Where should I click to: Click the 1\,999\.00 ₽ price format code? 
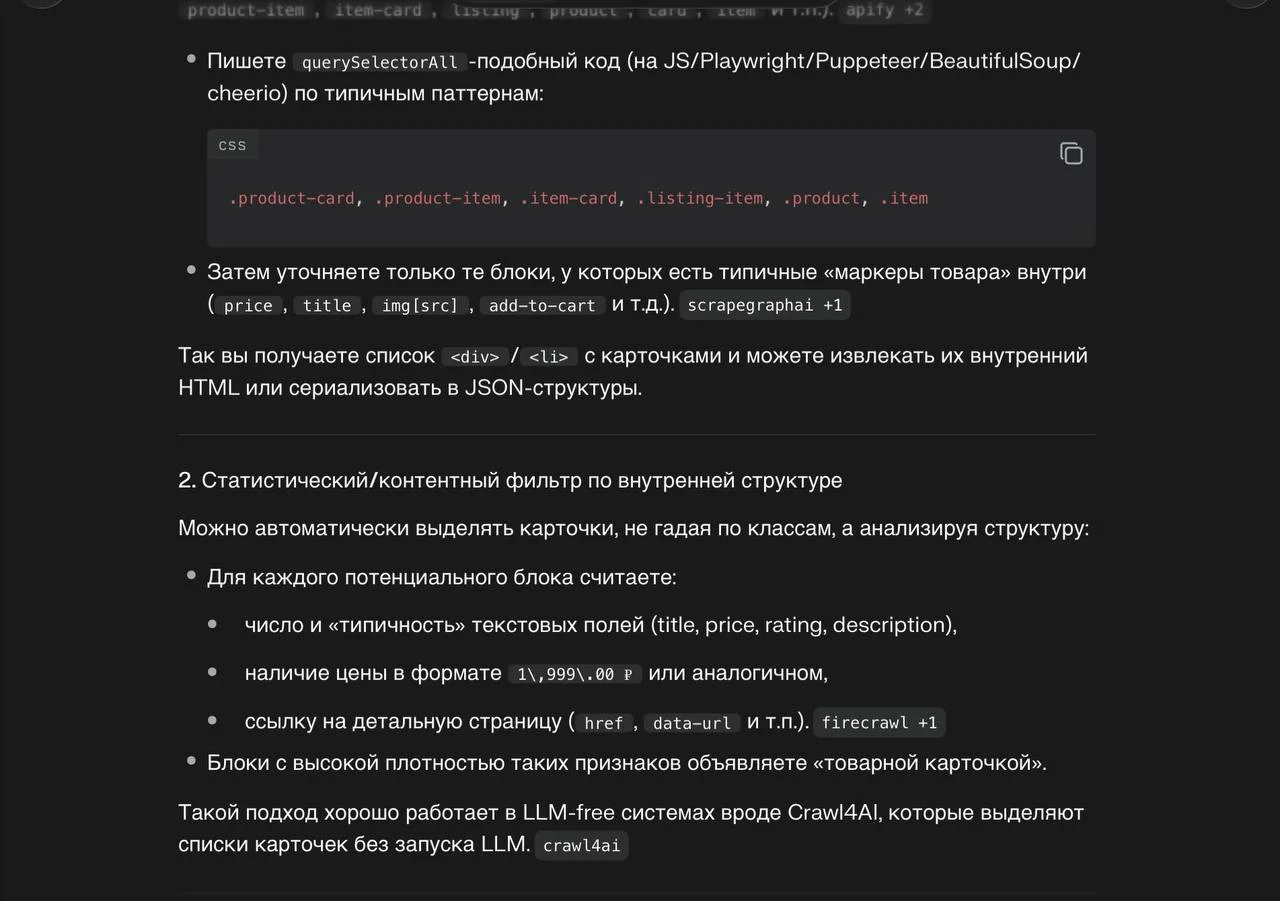tap(574, 674)
